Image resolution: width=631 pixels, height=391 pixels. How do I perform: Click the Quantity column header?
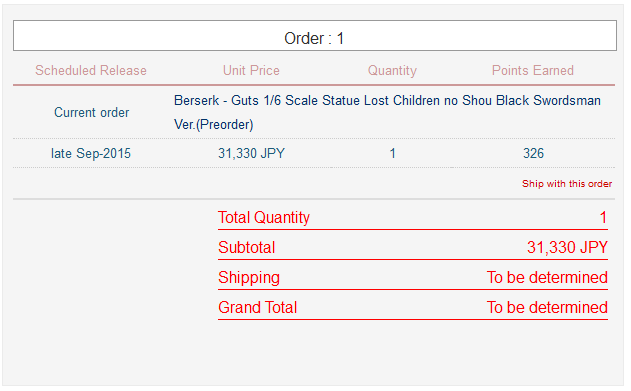coord(392,70)
